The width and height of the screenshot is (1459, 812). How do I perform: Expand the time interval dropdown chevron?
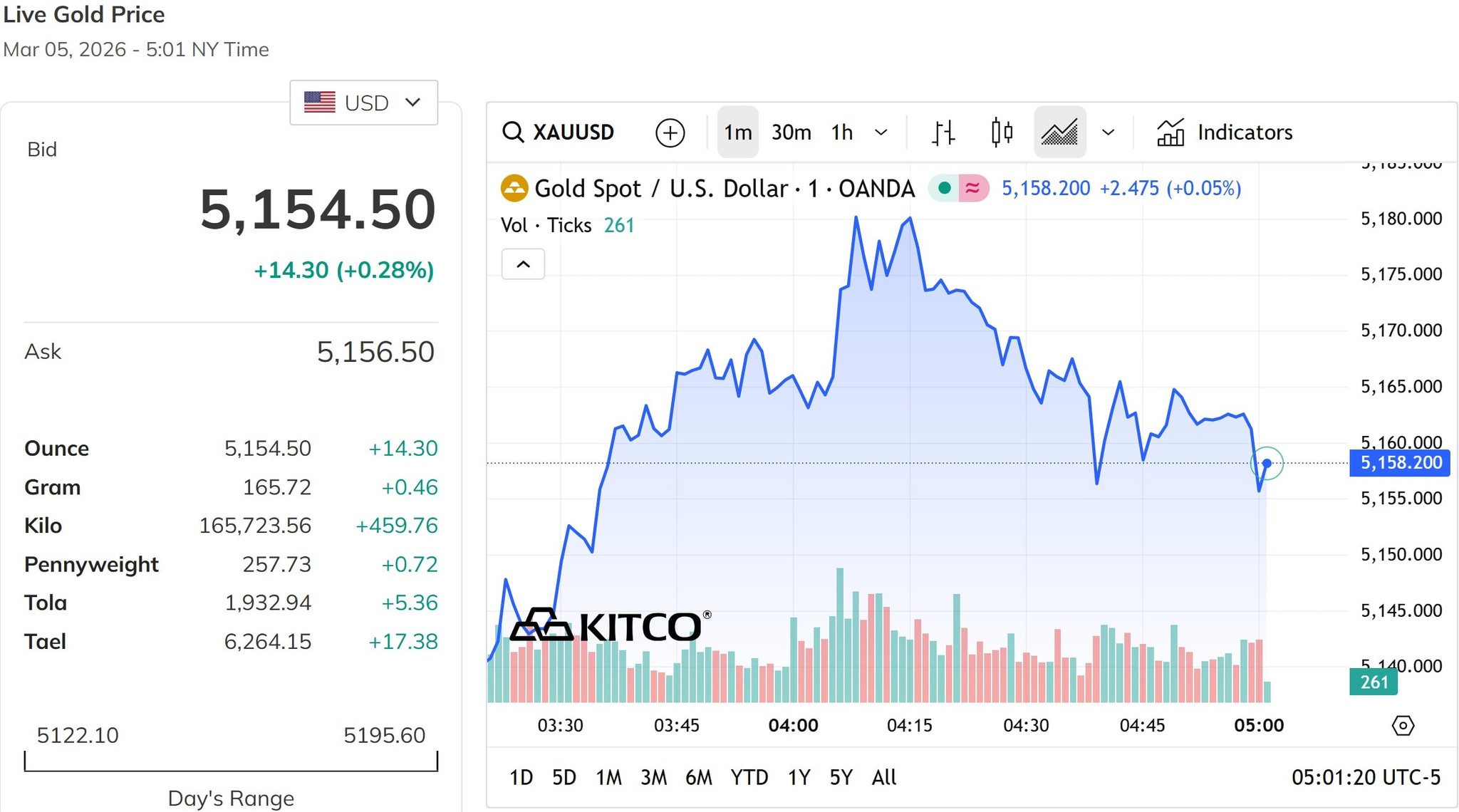pos(881,132)
